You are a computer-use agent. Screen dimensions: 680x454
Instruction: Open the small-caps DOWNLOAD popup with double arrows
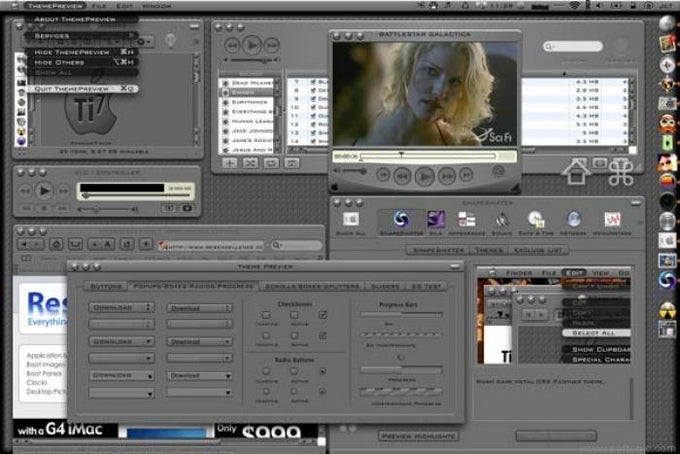[121, 307]
